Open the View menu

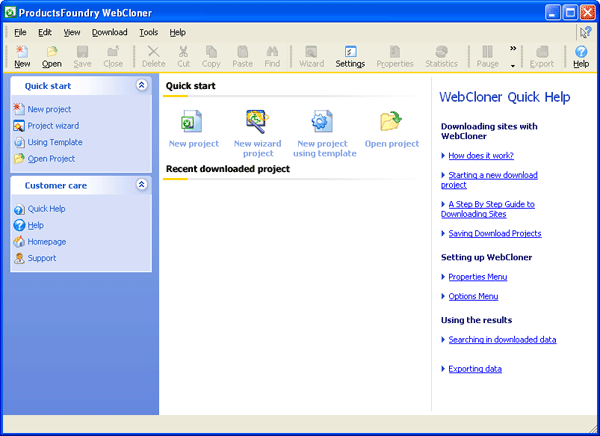tap(72, 33)
